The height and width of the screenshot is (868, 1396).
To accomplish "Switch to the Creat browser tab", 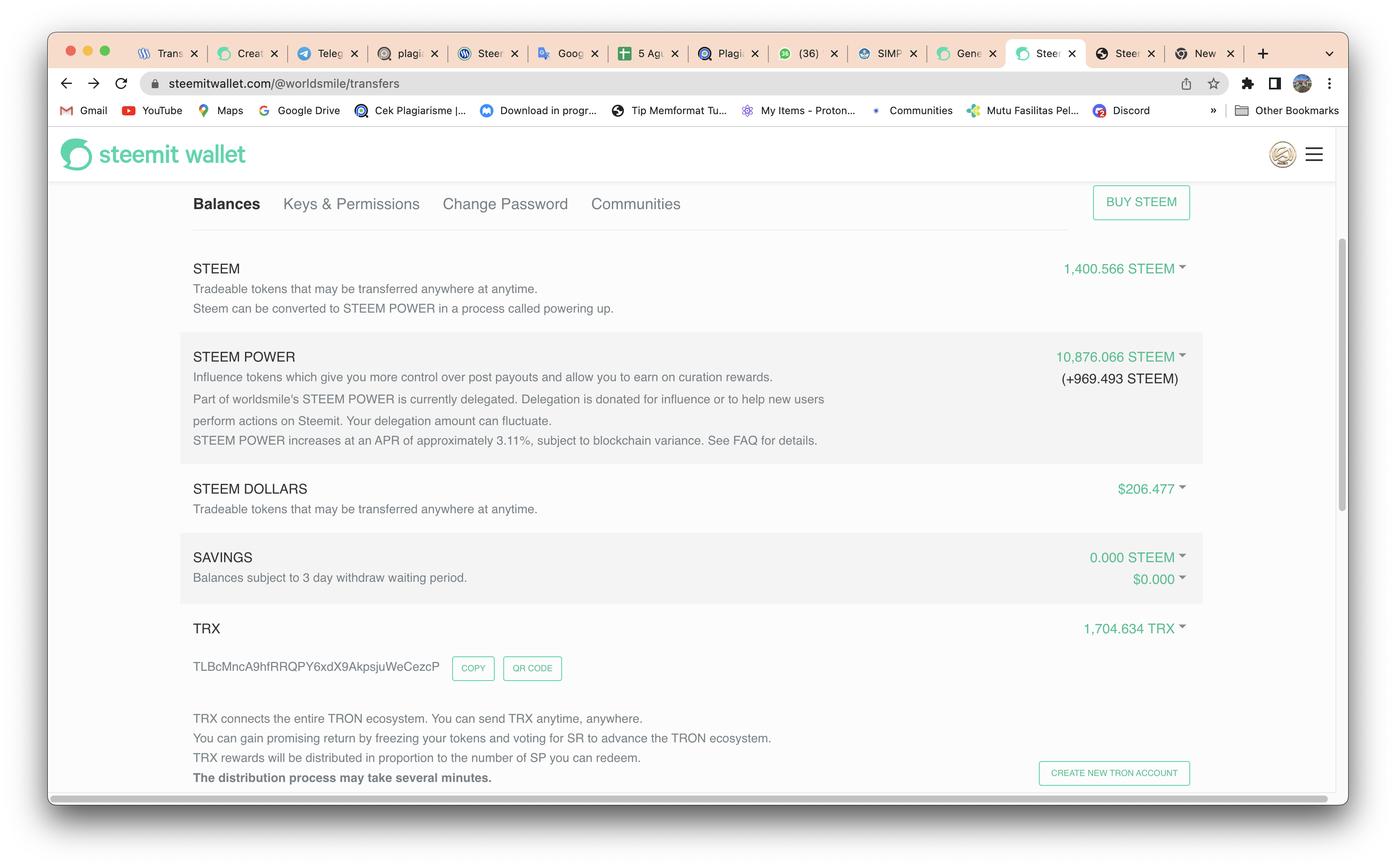I will [248, 54].
